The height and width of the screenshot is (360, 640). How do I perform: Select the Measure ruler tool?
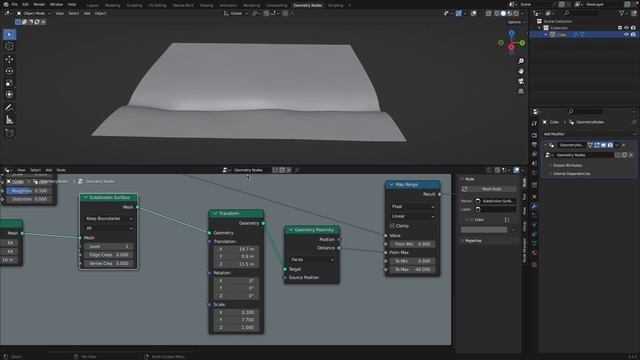[x=9, y=120]
